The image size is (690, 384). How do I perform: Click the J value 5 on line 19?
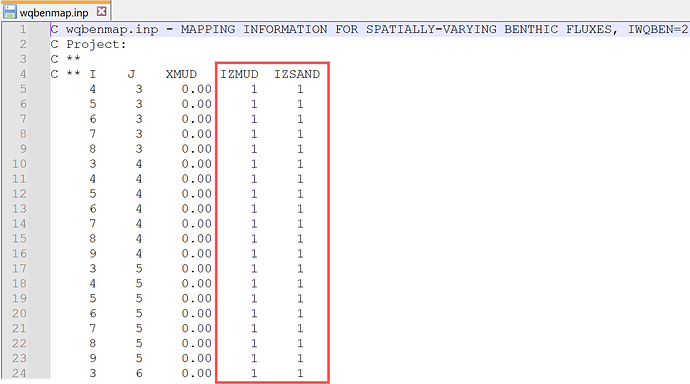[139, 299]
